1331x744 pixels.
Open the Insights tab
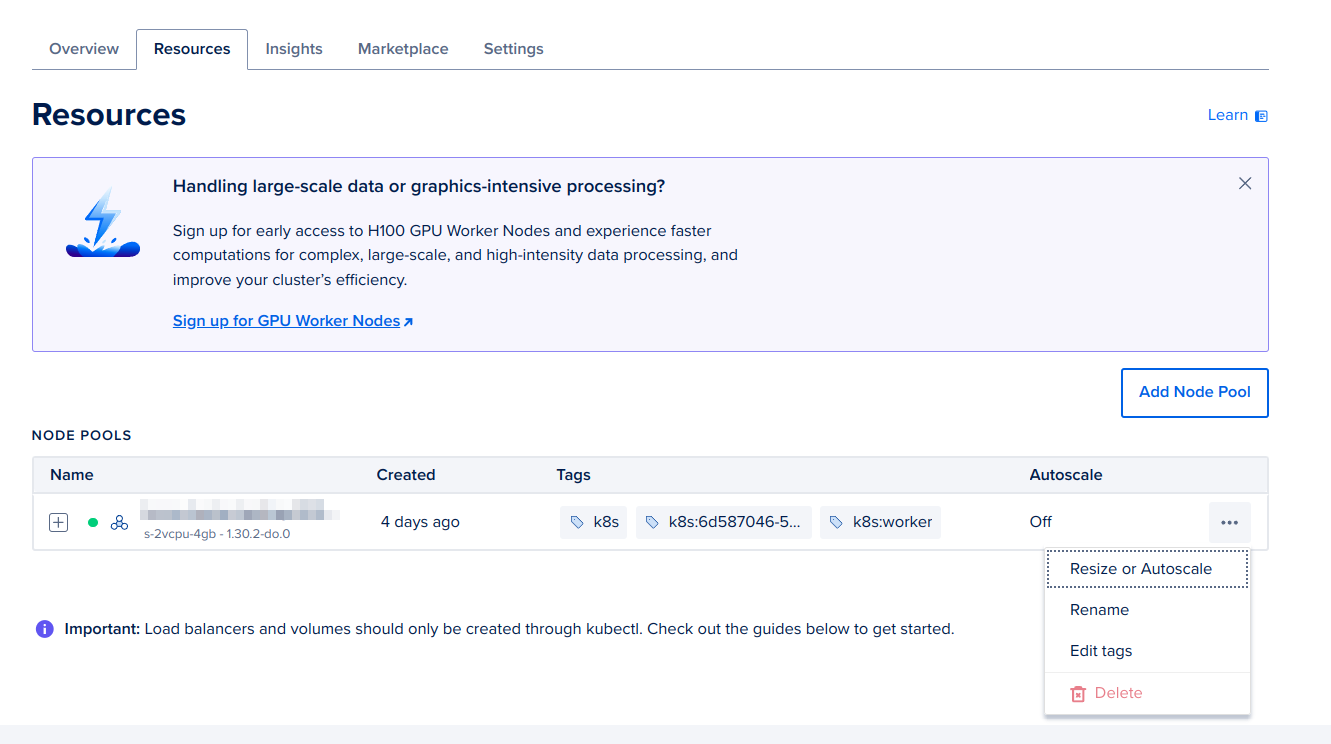tap(294, 49)
